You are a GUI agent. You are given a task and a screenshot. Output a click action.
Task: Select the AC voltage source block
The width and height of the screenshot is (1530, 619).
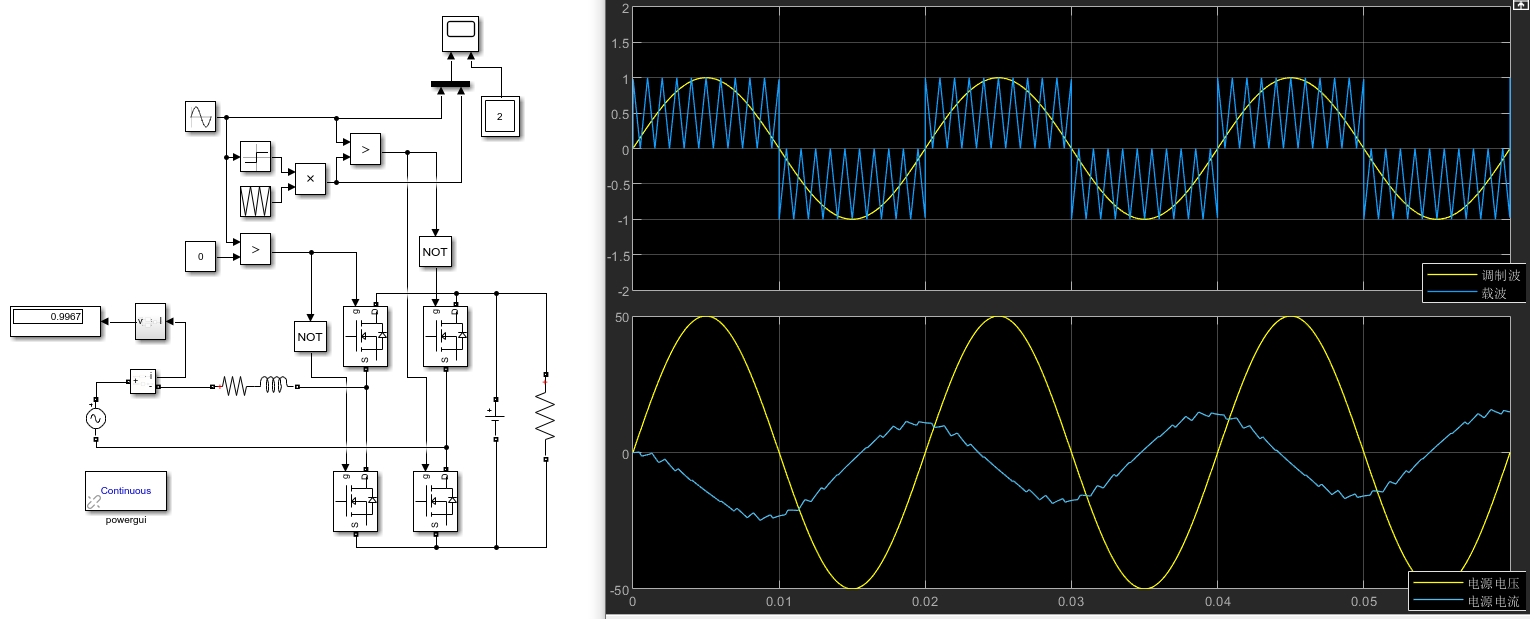[94, 418]
